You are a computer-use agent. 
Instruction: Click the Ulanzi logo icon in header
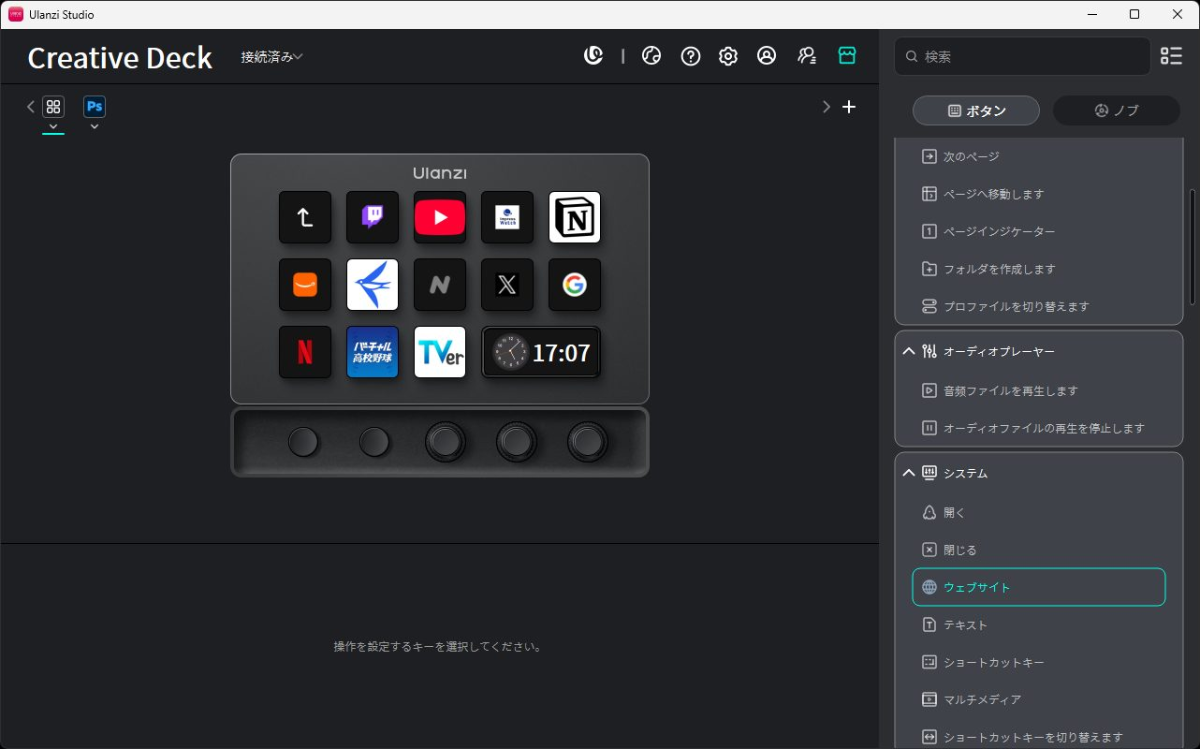coord(594,56)
